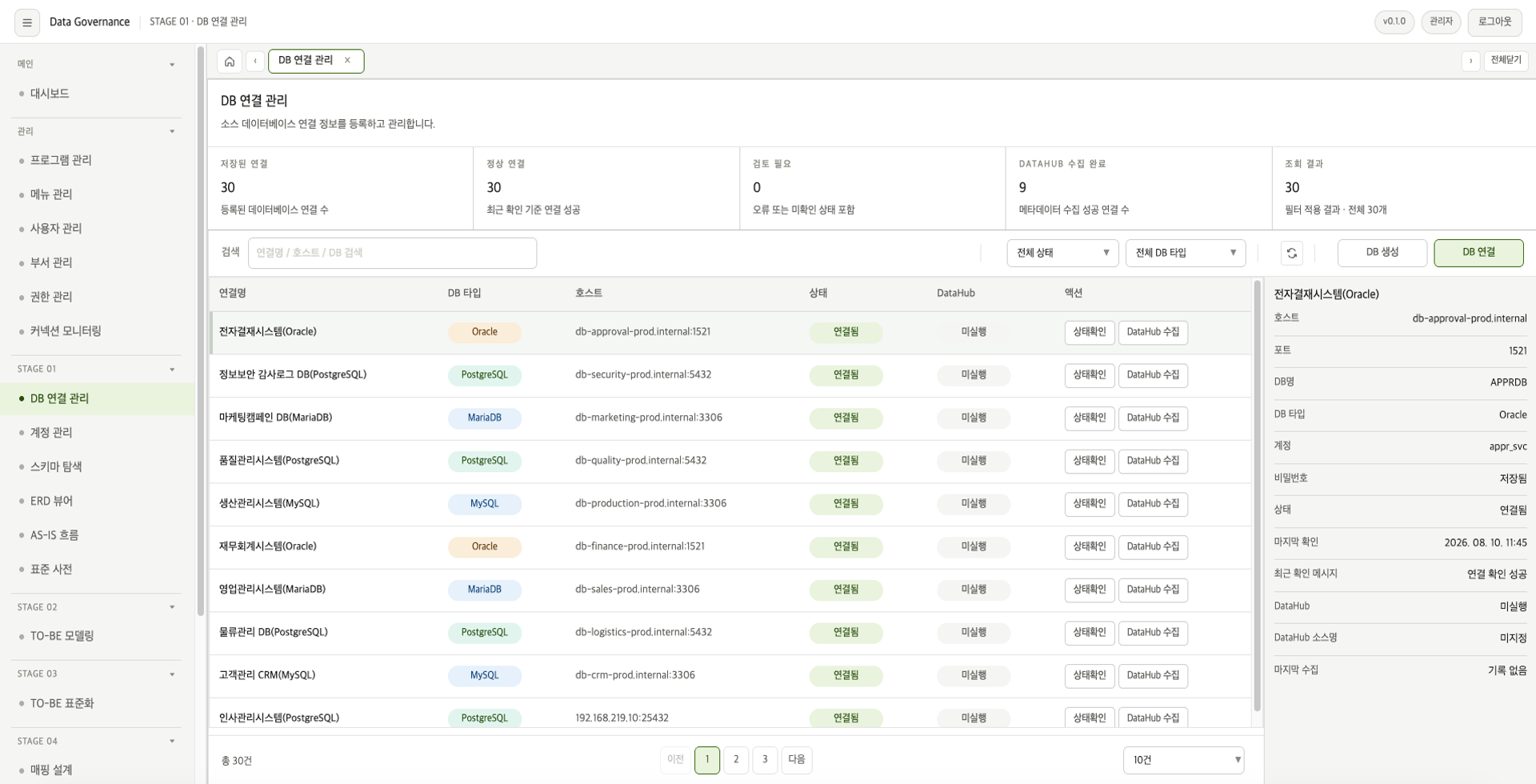The image size is (1536, 784).
Task: Open 사용자 관리 menu item
Action: (x=98, y=229)
